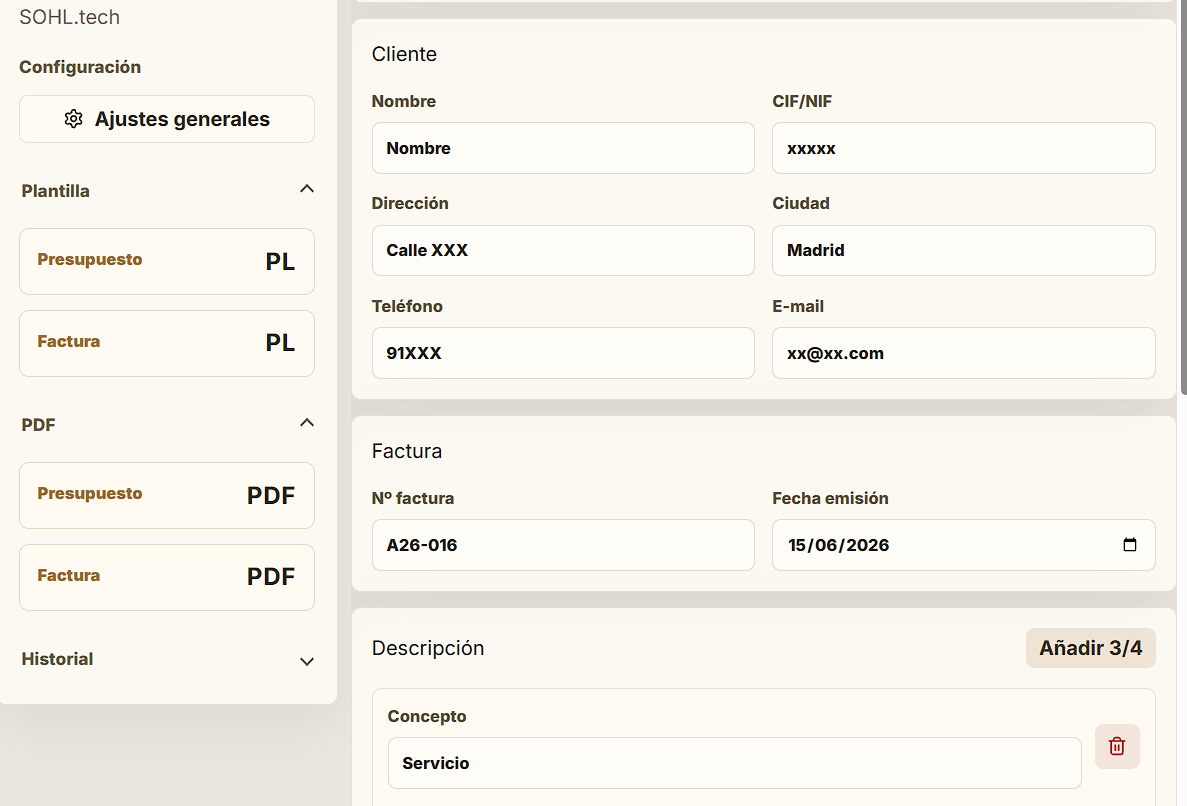Click the Teléfono field showing 91XXX
The image size is (1187, 806).
click(563, 353)
